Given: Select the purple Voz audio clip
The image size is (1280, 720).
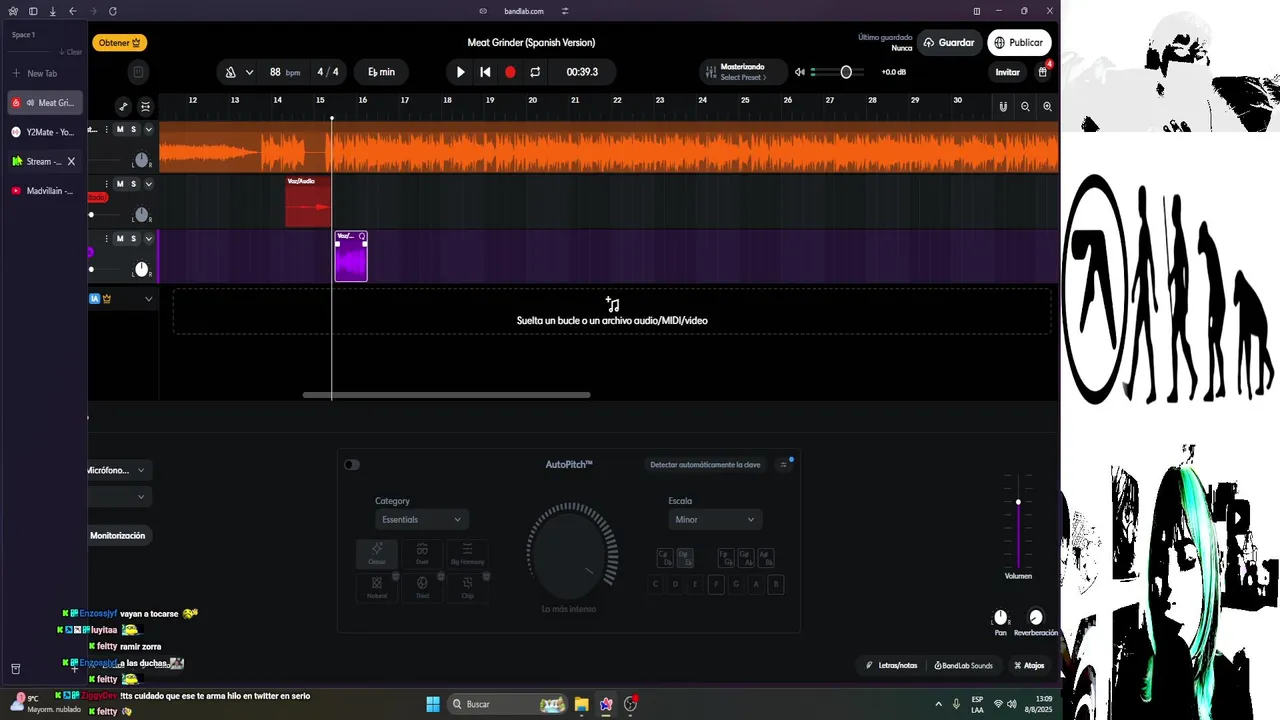Looking at the screenshot, I should pyautogui.click(x=351, y=257).
